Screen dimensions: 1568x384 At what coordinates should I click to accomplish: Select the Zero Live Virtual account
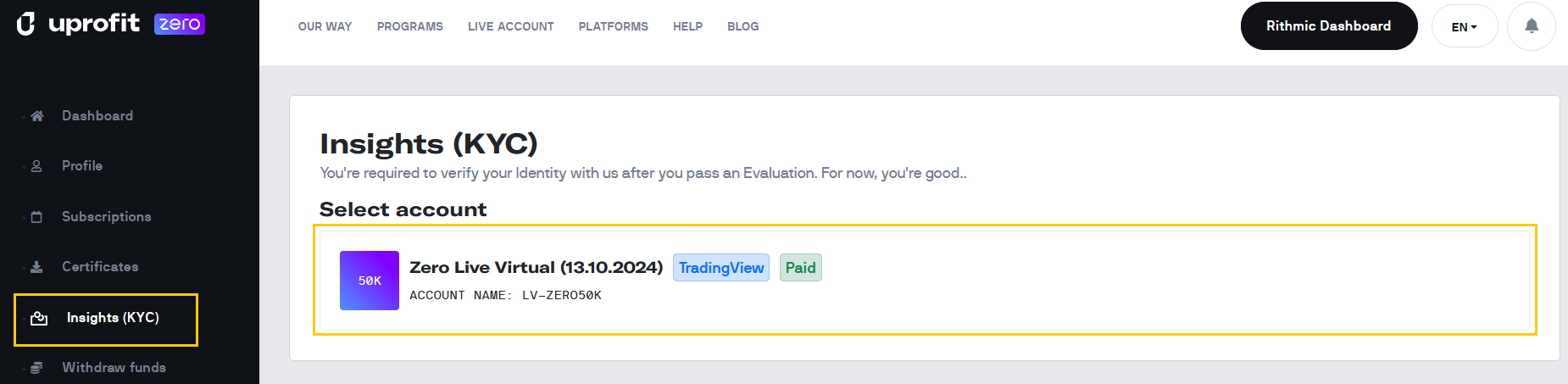(x=925, y=281)
